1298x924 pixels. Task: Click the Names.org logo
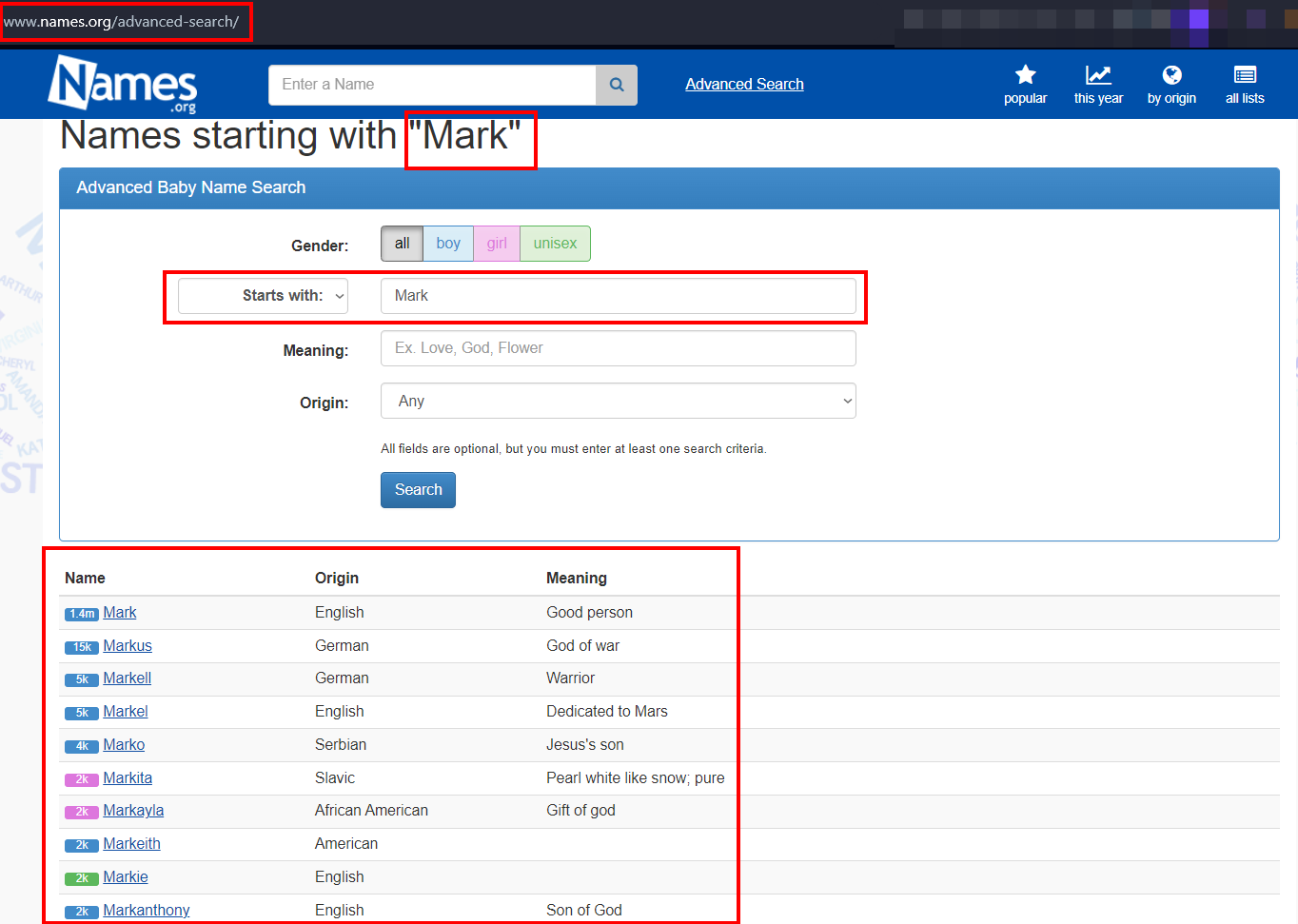tap(123, 84)
